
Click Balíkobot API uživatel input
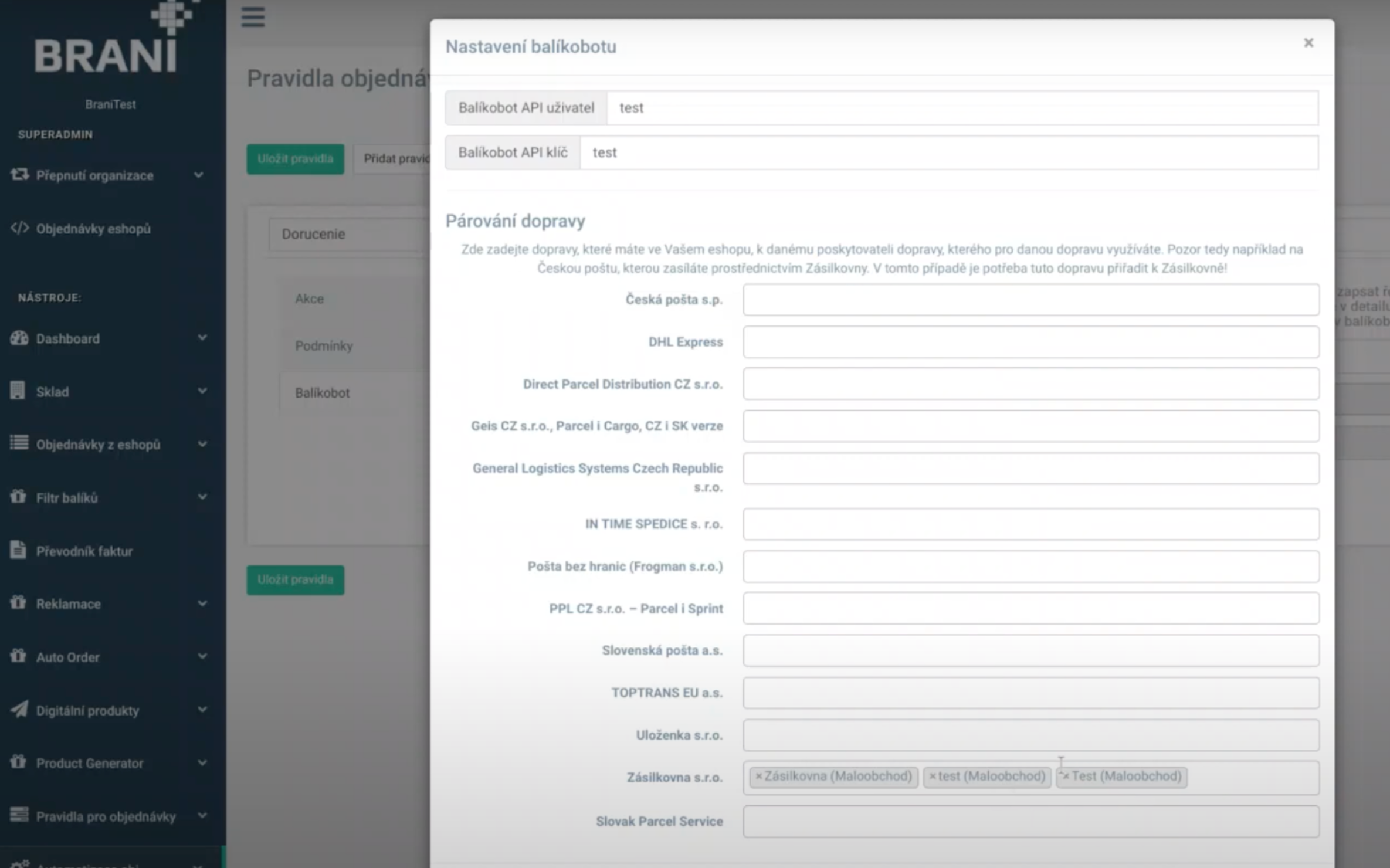[x=962, y=108]
